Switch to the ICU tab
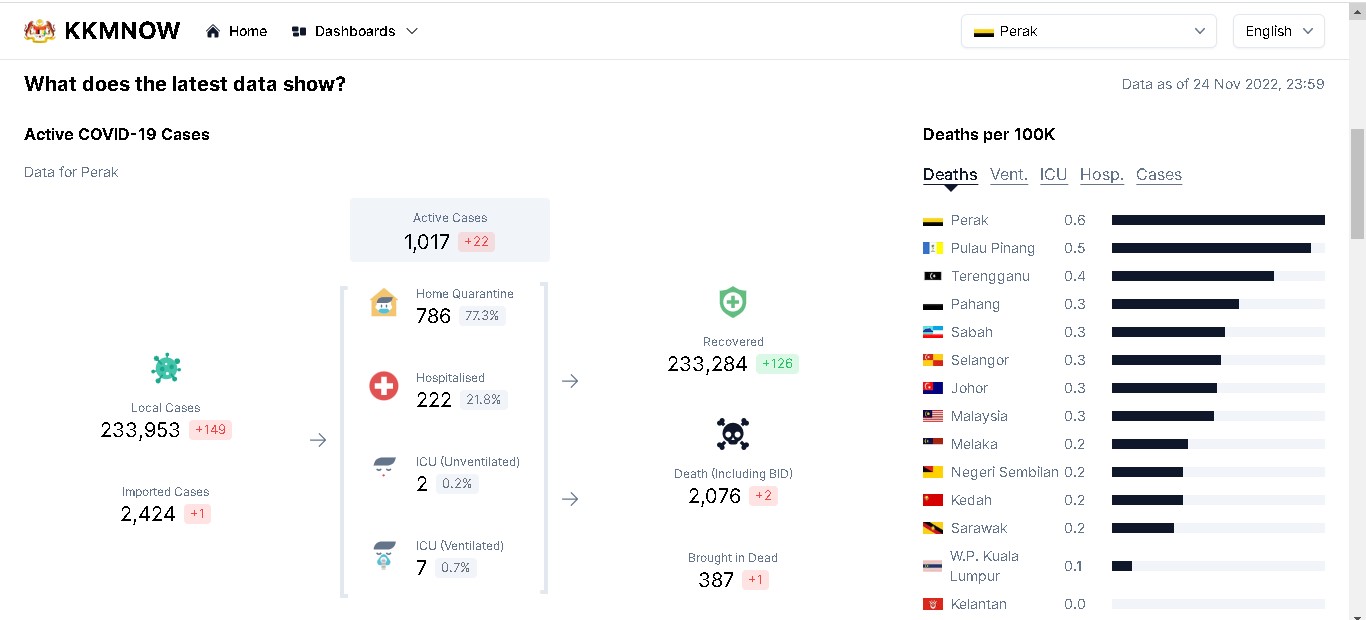 [1053, 174]
